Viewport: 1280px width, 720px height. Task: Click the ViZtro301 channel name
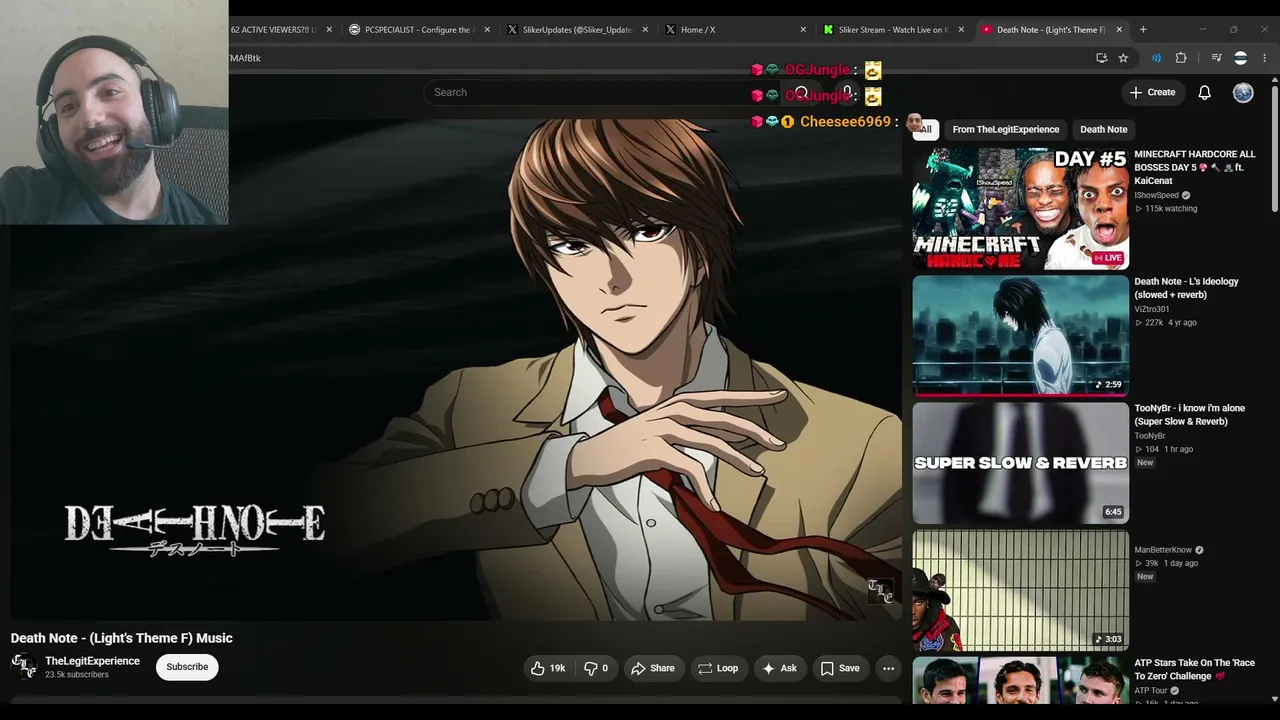point(1151,309)
